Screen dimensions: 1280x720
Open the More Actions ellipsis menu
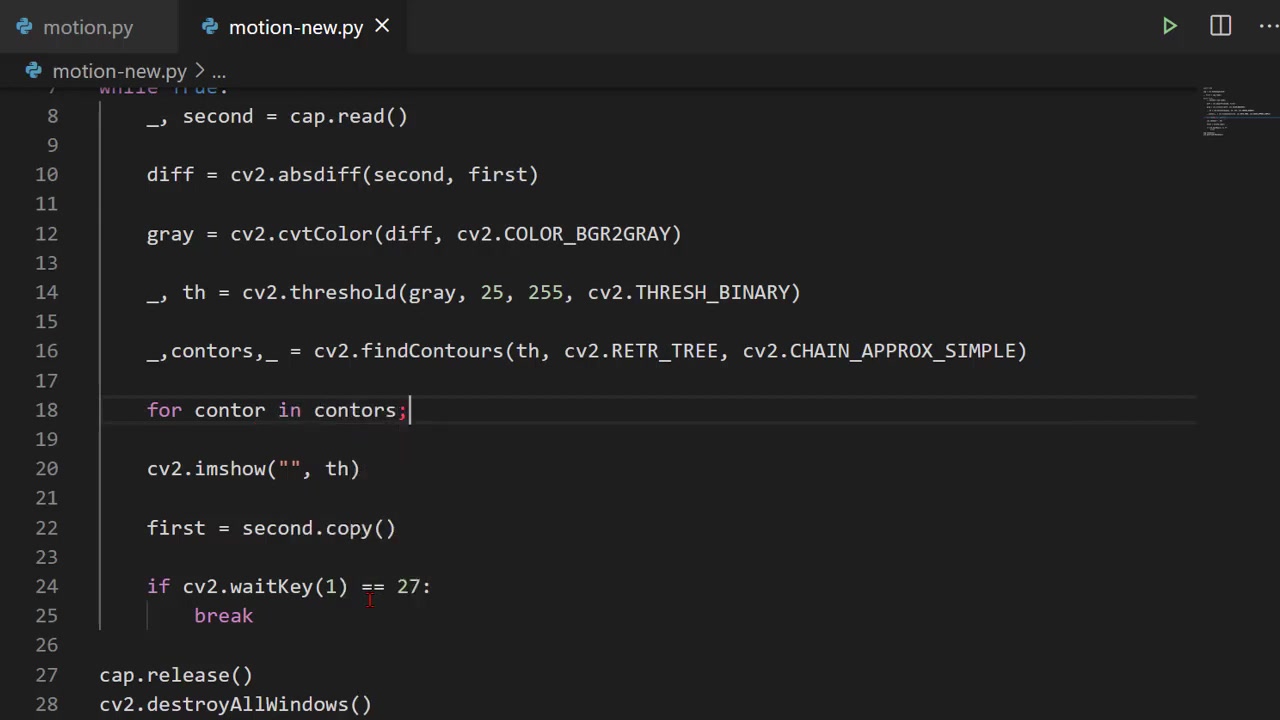(x=1267, y=26)
